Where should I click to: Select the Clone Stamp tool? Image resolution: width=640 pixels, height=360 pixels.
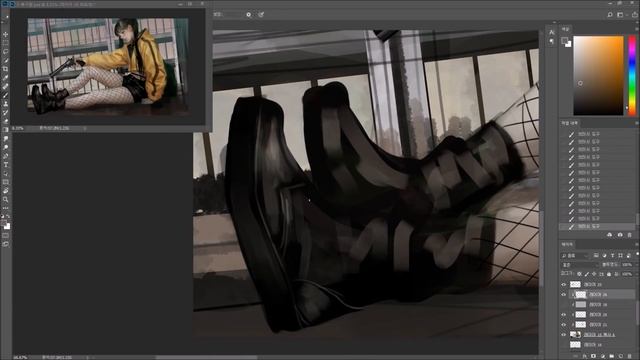(x=5, y=104)
